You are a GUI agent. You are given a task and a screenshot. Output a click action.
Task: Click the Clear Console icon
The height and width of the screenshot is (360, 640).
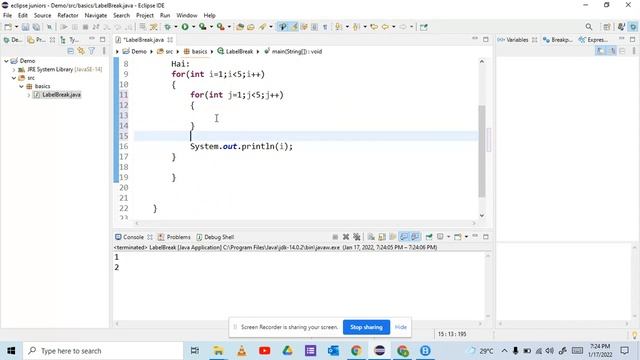tap(371, 237)
